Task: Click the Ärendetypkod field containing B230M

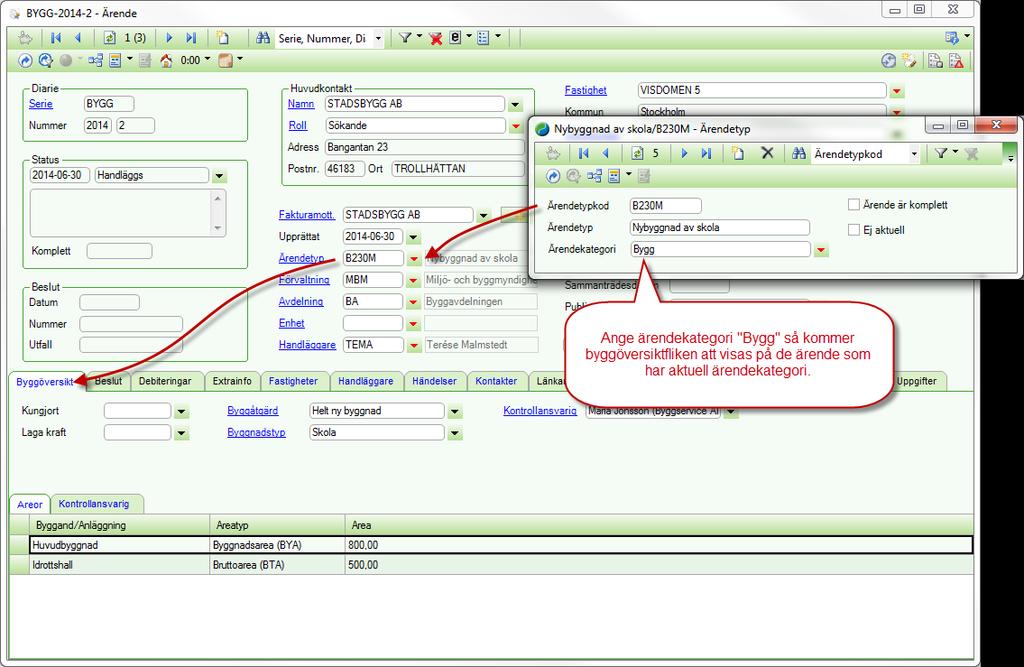Action: (665, 206)
